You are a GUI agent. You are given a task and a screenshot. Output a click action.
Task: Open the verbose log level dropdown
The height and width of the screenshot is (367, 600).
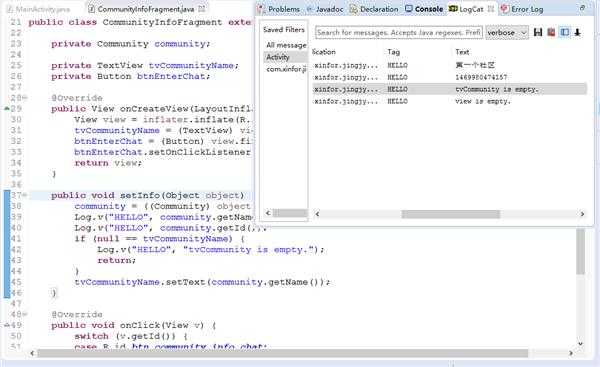[507, 33]
